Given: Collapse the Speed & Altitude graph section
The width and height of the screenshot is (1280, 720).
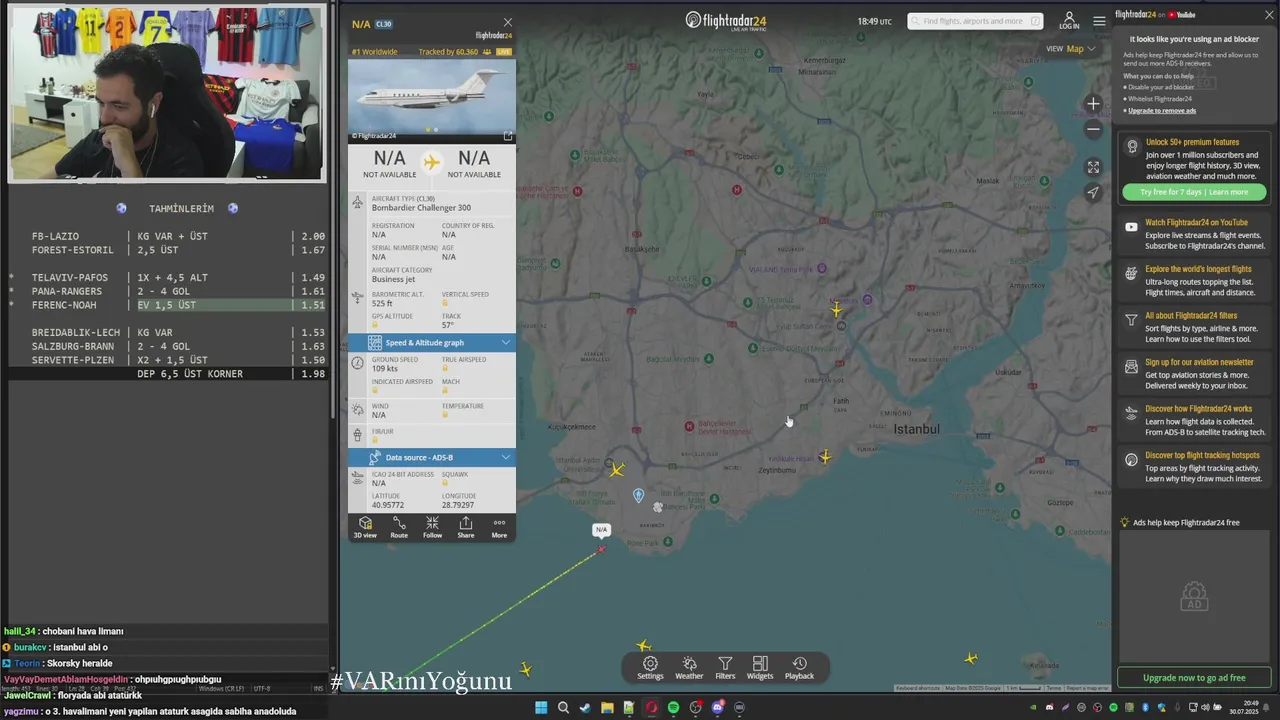Looking at the screenshot, I should click(x=505, y=342).
